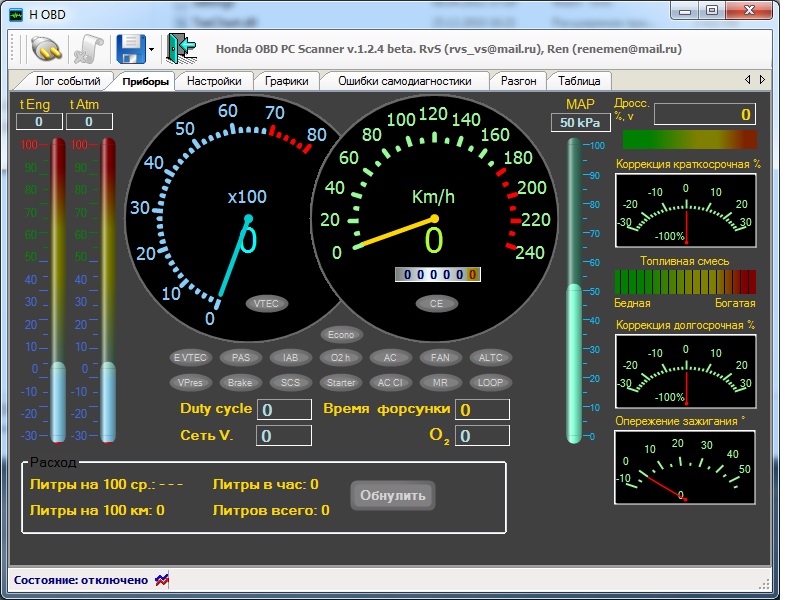Click the throttle green-red gradient bar
Image resolution: width=800 pixels, height=600 pixels.
pyautogui.click(x=690, y=140)
